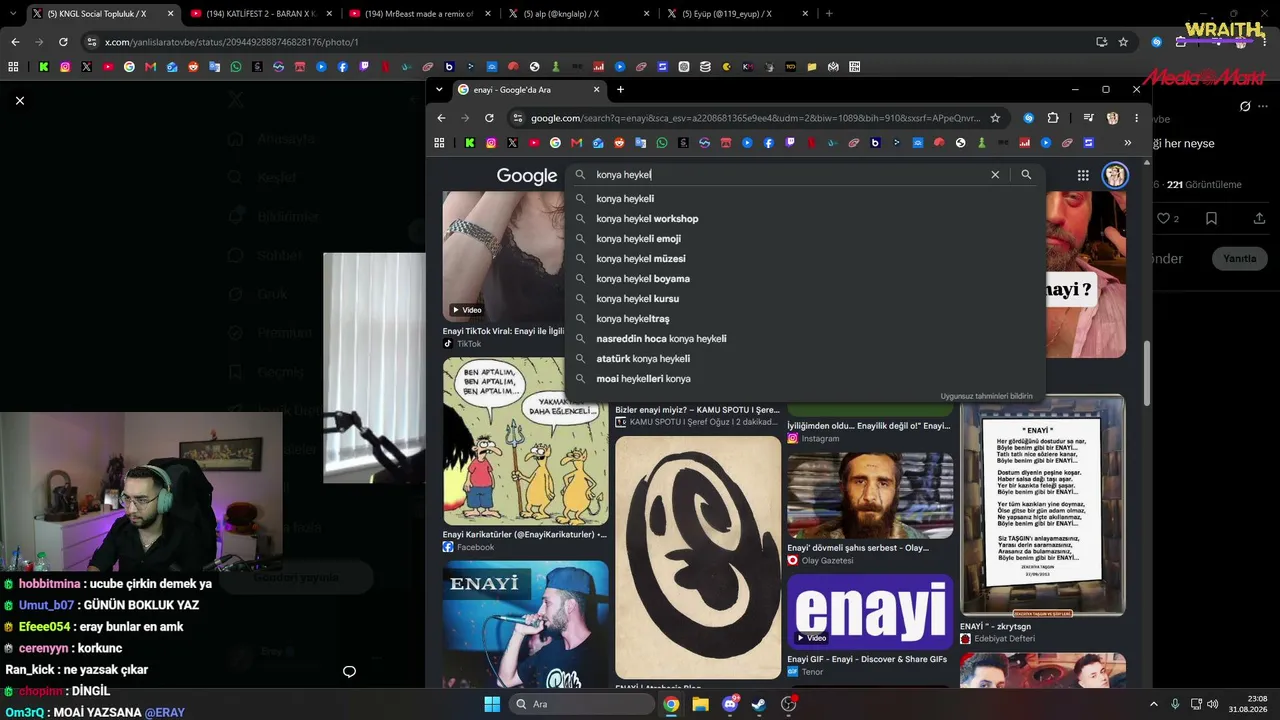This screenshot has width=1280, height=720.
Task: Select the enayi Google'da Ara tab
Action: [x=528, y=90]
